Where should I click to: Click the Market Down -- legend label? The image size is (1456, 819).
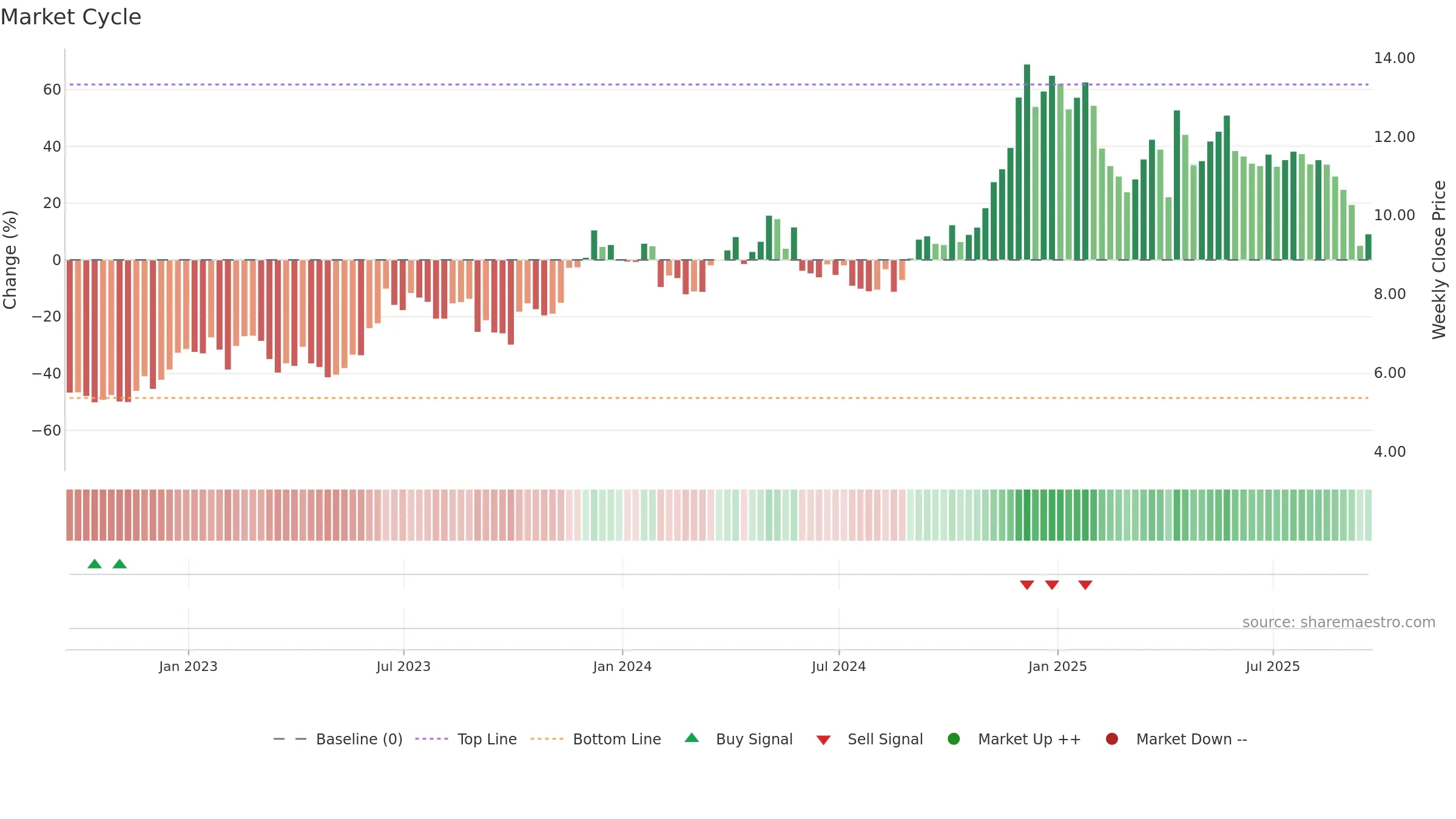1191,739
